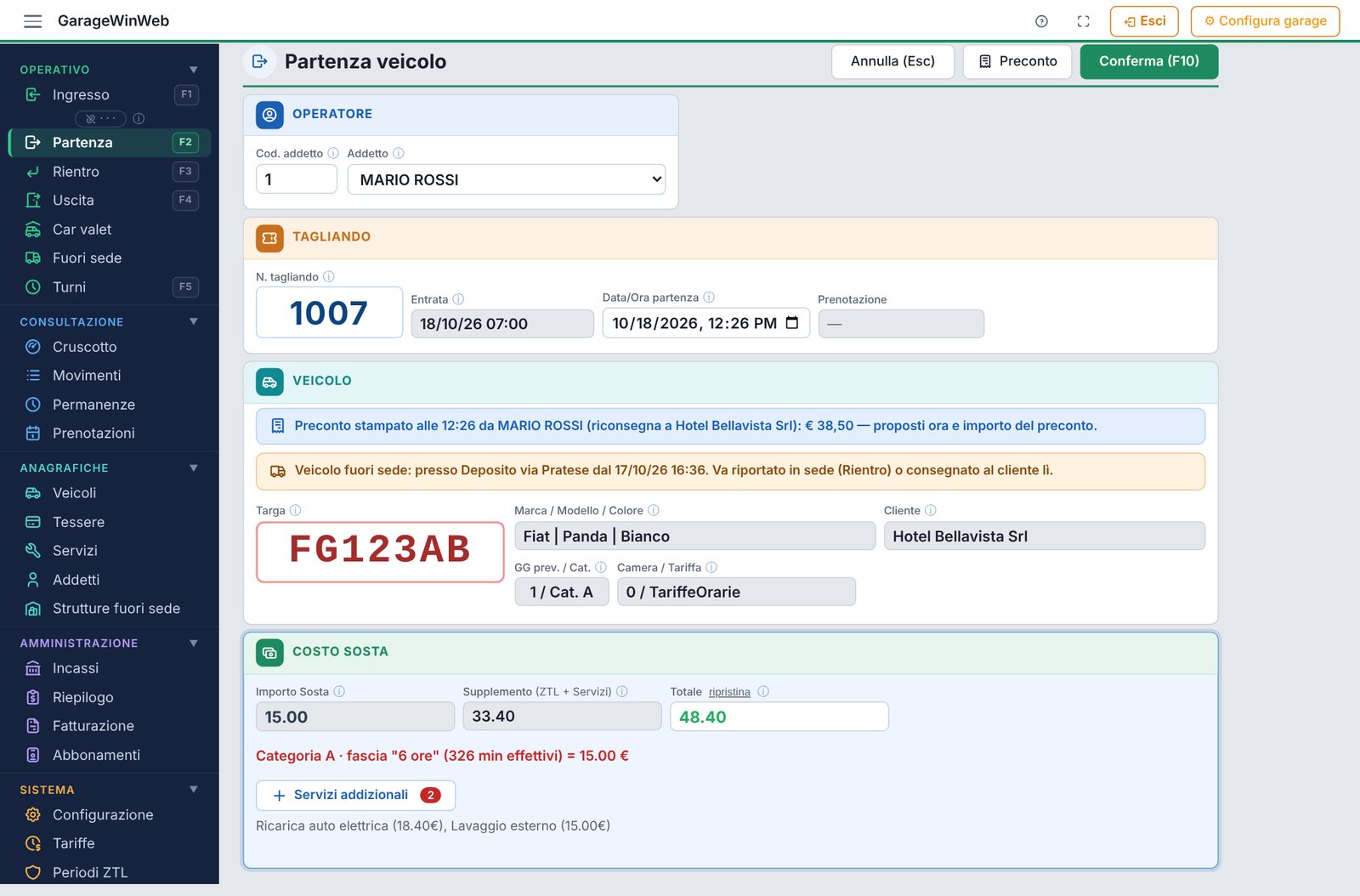Click the unlinked chain pill under Ingresso

[100, 119]
